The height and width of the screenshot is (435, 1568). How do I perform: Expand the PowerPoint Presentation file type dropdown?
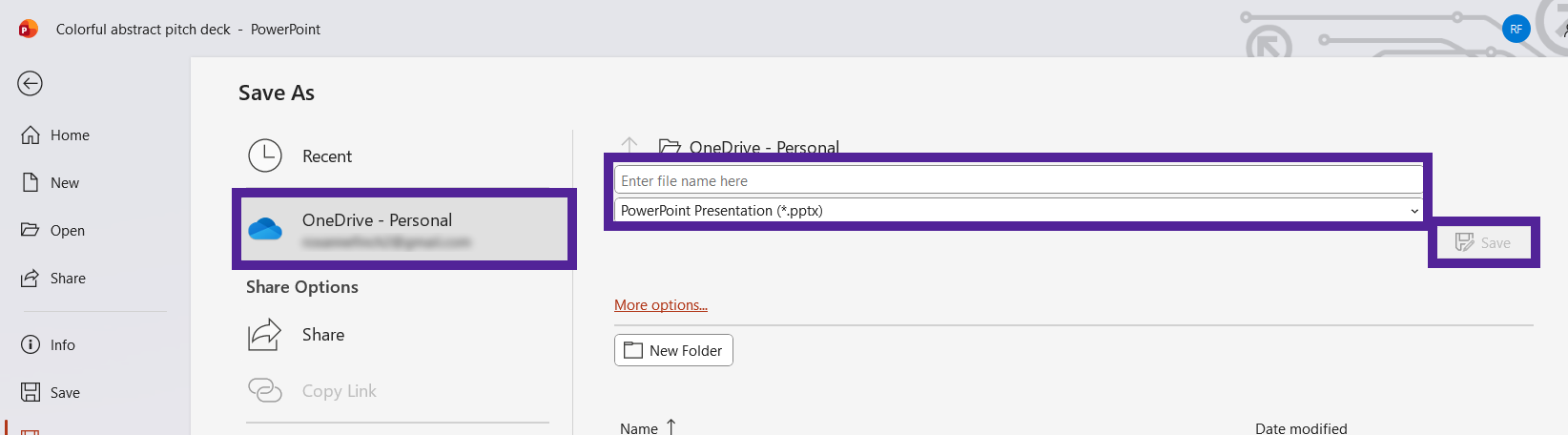tap(1017, 211)
